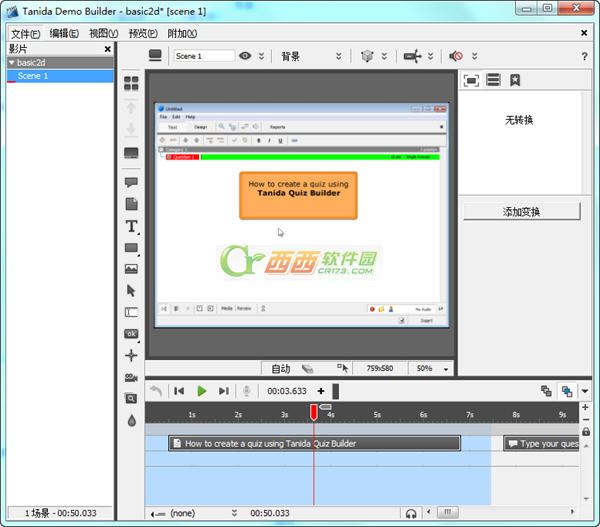Image resolution: width=600 pixels, height=527 pixels.
Task: Select the rectangle shape tool
Action: pos(131,248)
